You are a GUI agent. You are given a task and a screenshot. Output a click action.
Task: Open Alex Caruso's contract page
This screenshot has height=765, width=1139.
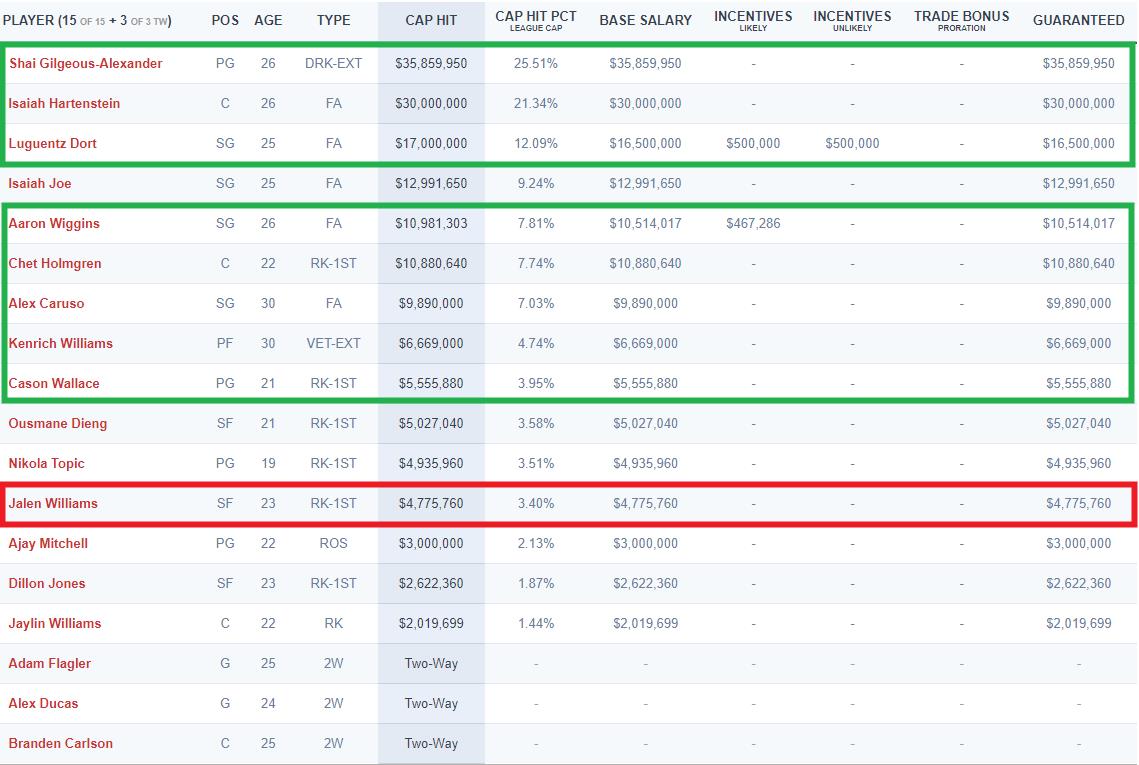click(47, 303)
